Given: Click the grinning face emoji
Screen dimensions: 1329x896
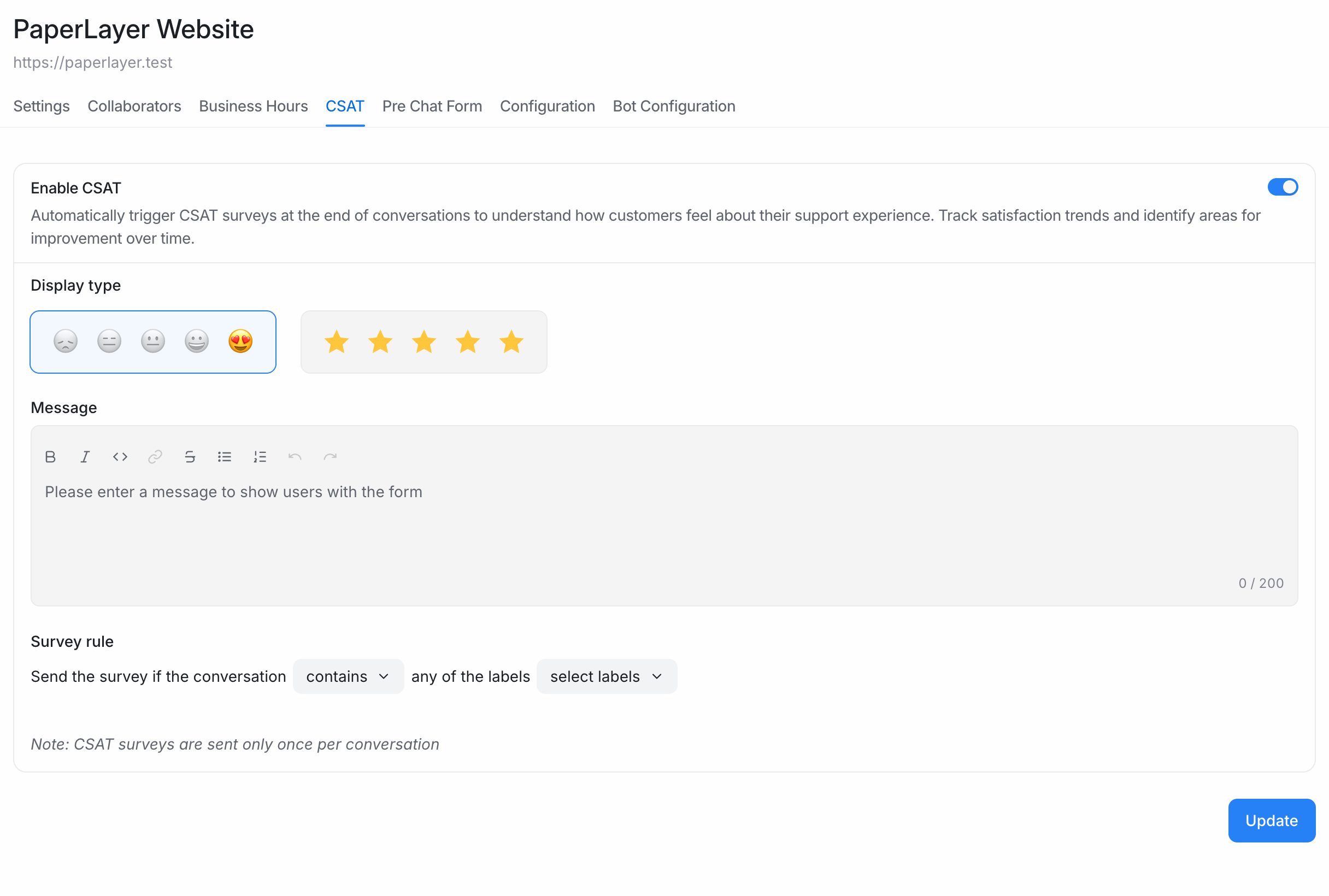Looking at the screenshot, I should tap(197, 341).
